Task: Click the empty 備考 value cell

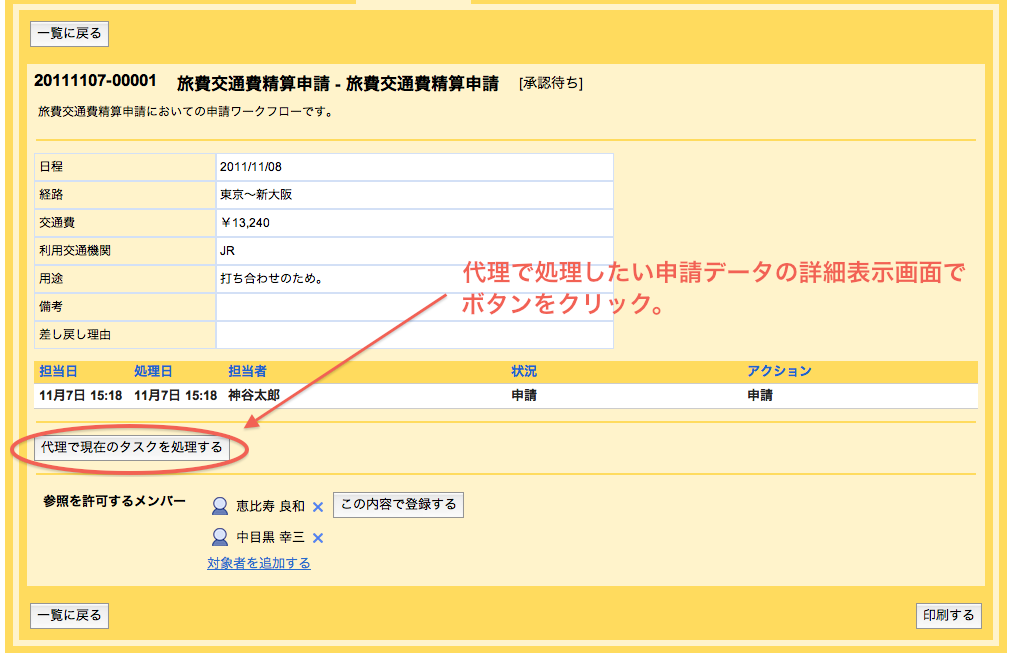Action: [414, 307]
